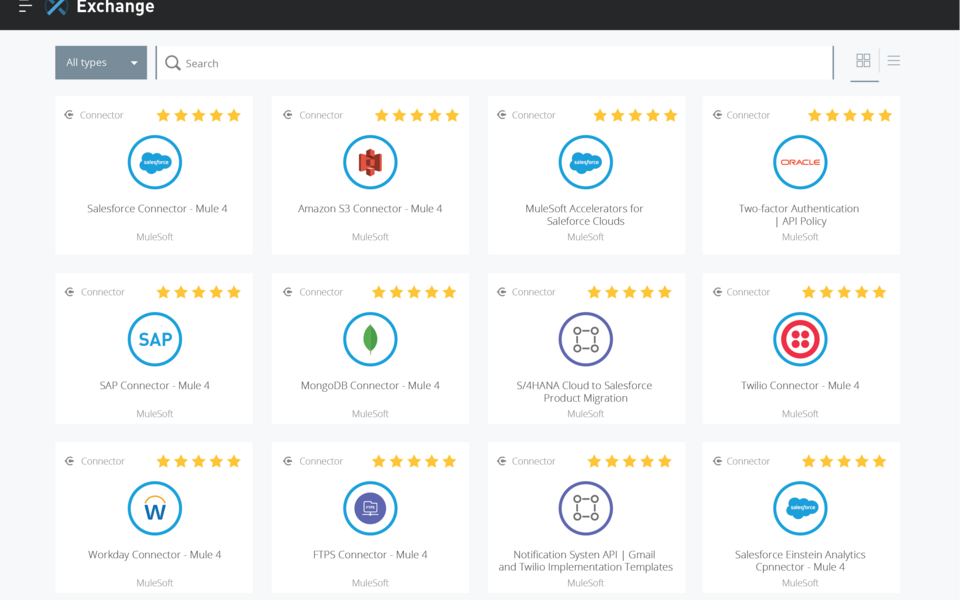This screenshot has width=960, height=600.
Task: Click the star rating on MongoDB Connector card
Action: pos(414,292)
